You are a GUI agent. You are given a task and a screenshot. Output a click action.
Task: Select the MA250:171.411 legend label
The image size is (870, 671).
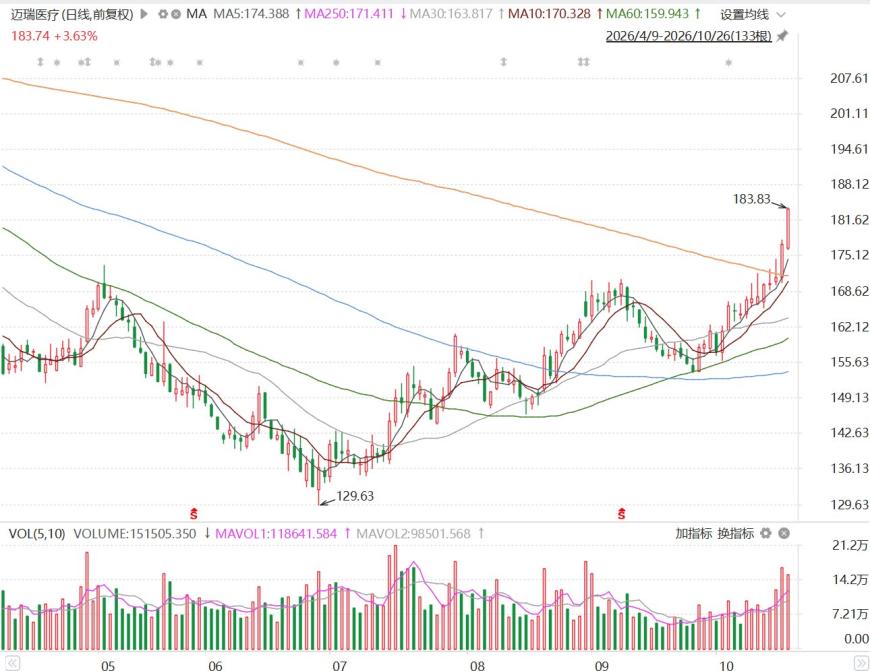(349, 14)
